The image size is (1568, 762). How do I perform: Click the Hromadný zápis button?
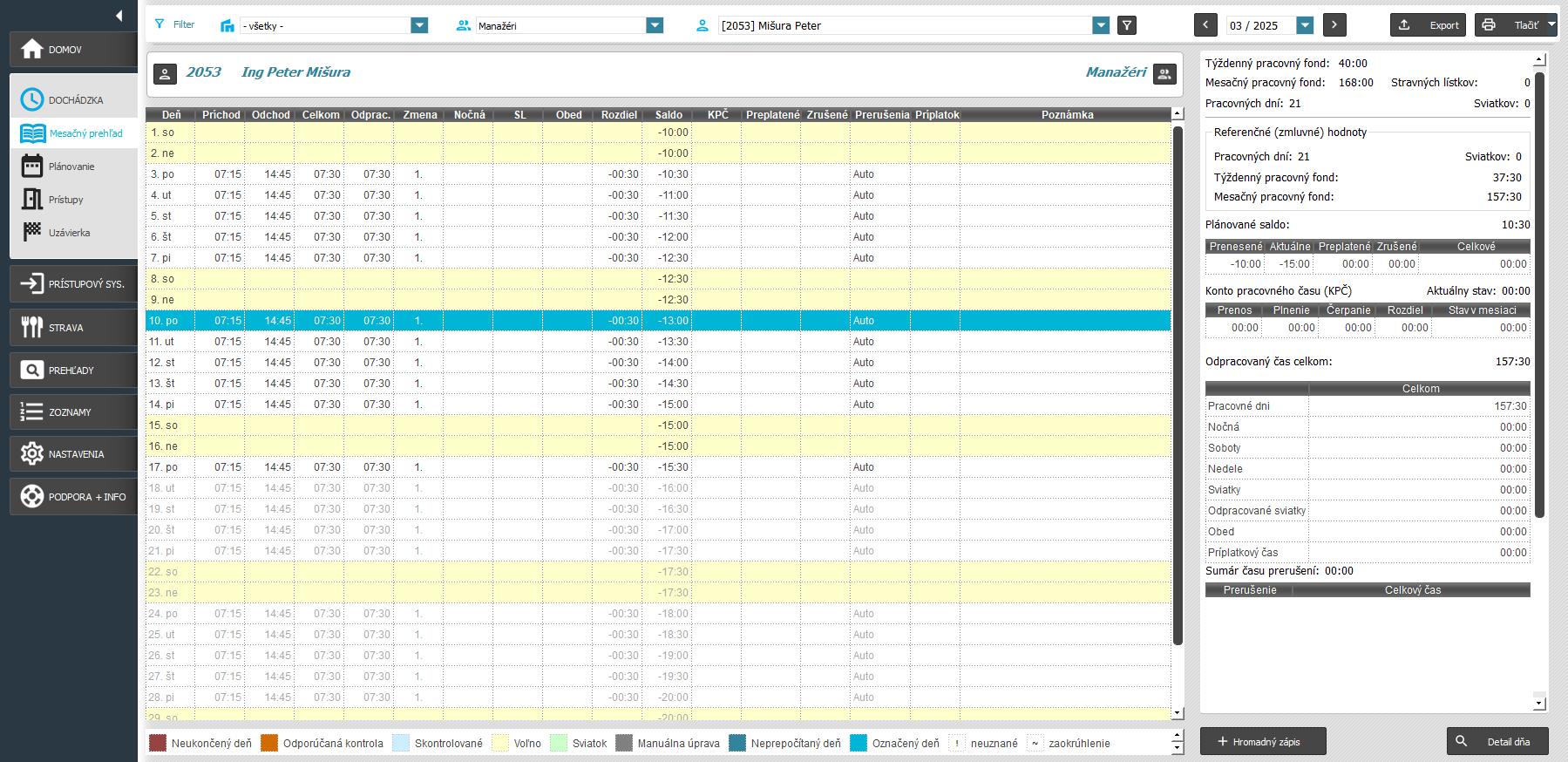click(1263, 741)
